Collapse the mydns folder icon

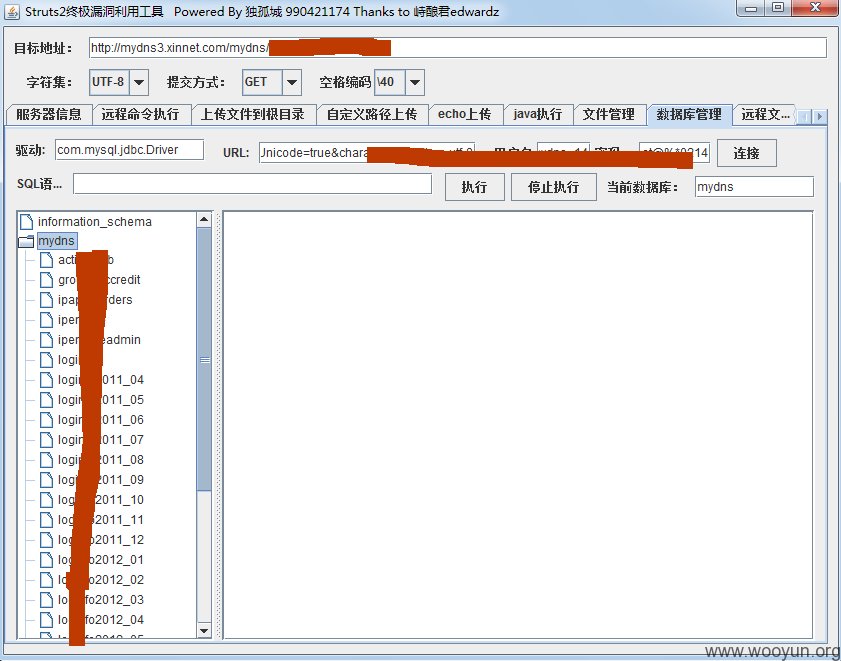pyautogui.click(x=26, y=241)
